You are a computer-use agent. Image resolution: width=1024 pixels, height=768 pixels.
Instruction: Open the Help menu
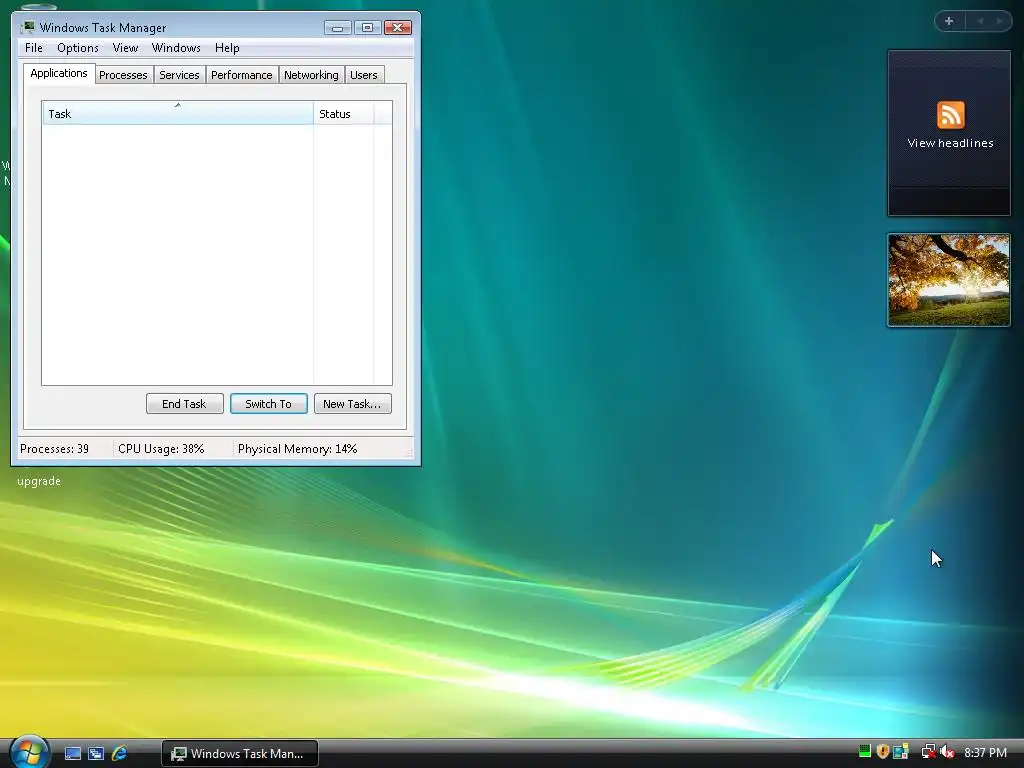(x=227, y=48)
